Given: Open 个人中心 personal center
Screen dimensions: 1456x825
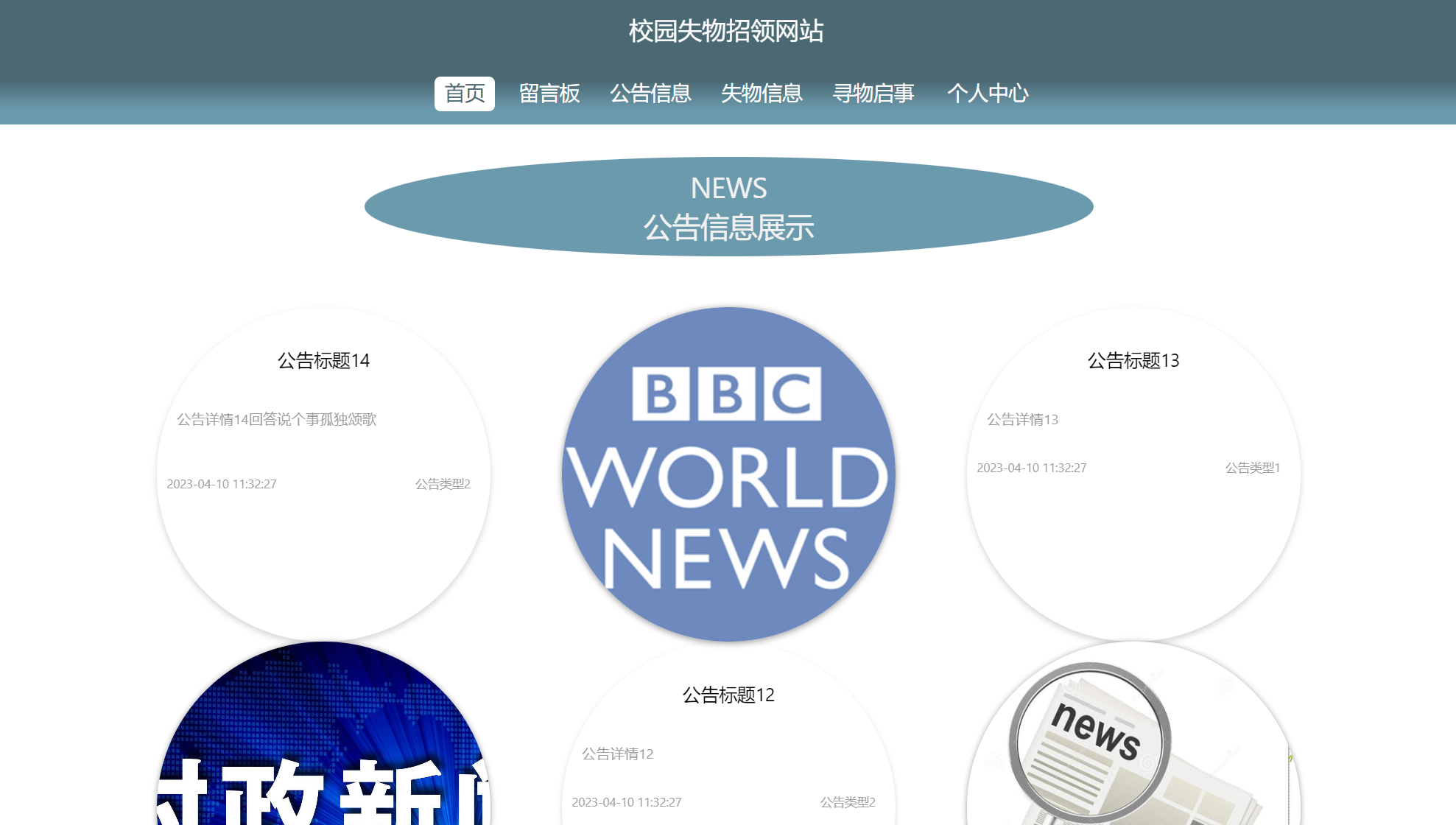Looking at the screenshot, I should (x=988, y=94).
